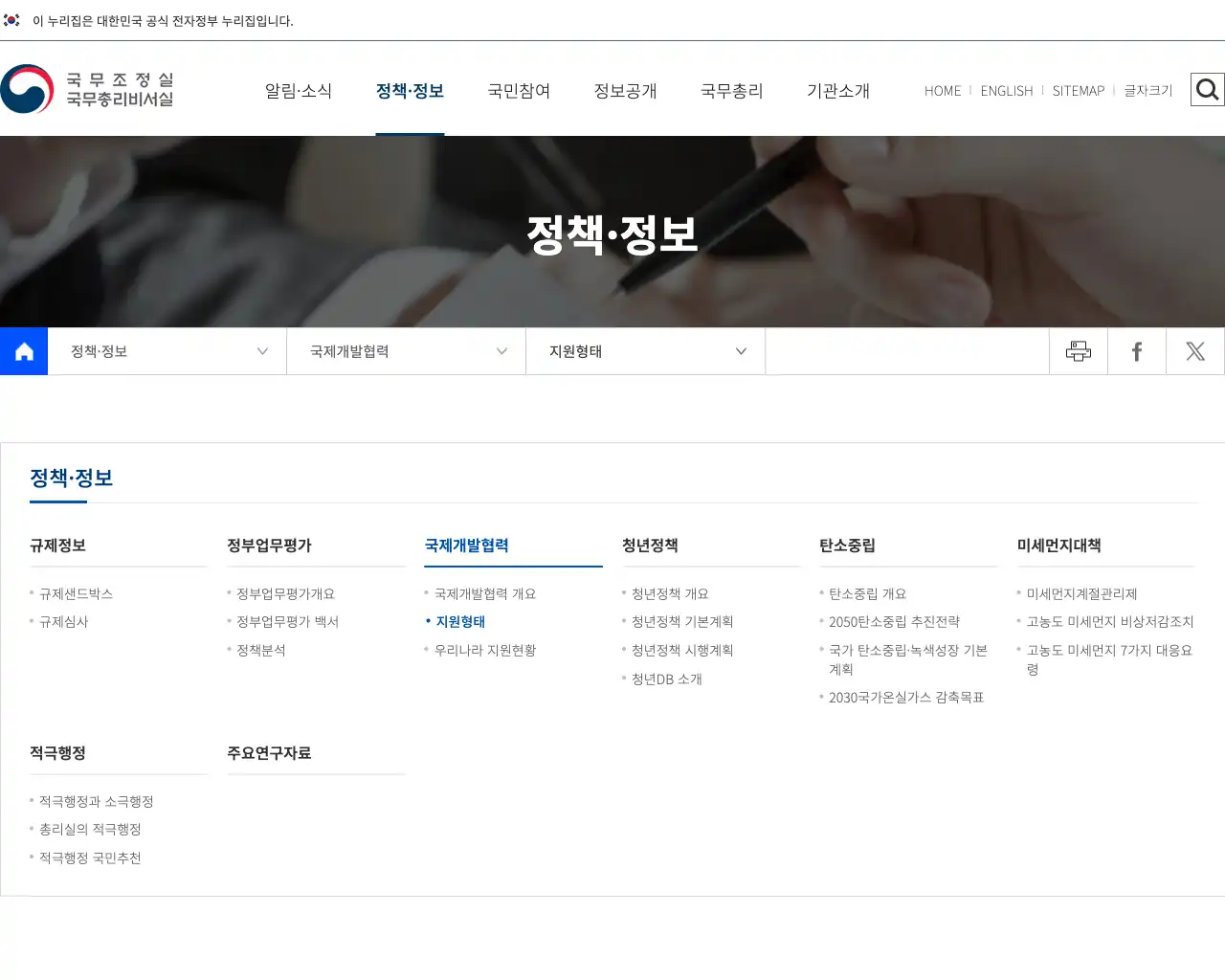
Task: Open 정부업무평가 백서 link
Action: tap(287, 621)
